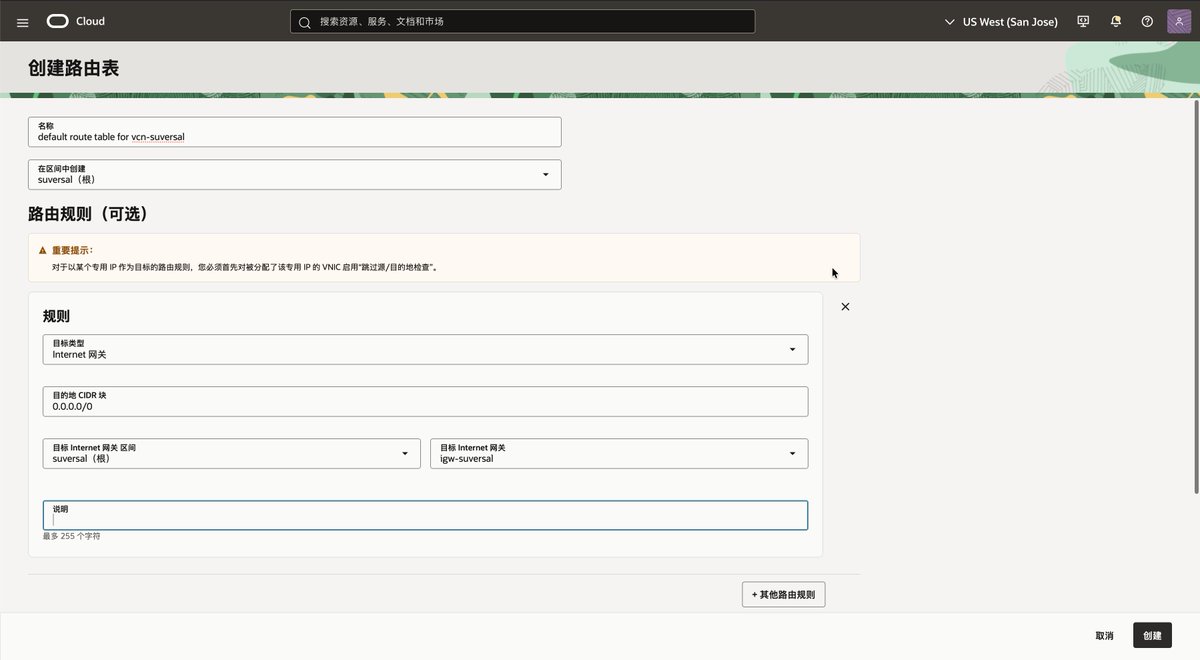Viewport: 1200px width, 660px height.
Task: Open the hamburger navigation menu
Action: 23,21
